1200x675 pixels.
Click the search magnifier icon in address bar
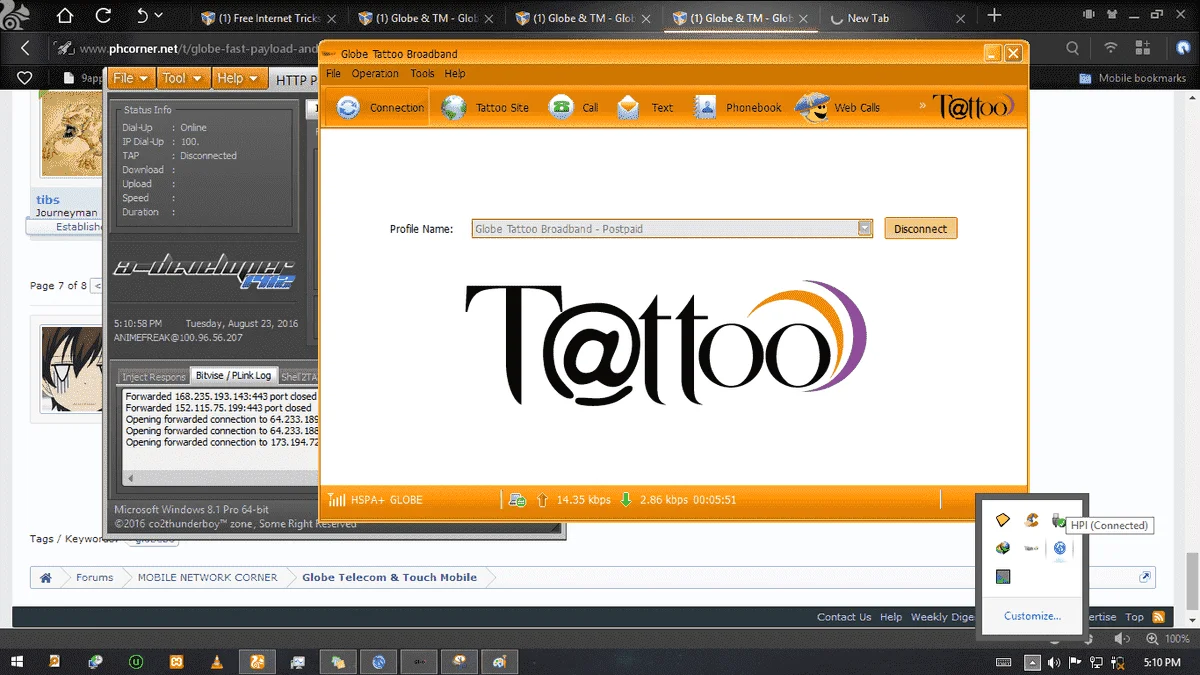tap(1072, 48)
